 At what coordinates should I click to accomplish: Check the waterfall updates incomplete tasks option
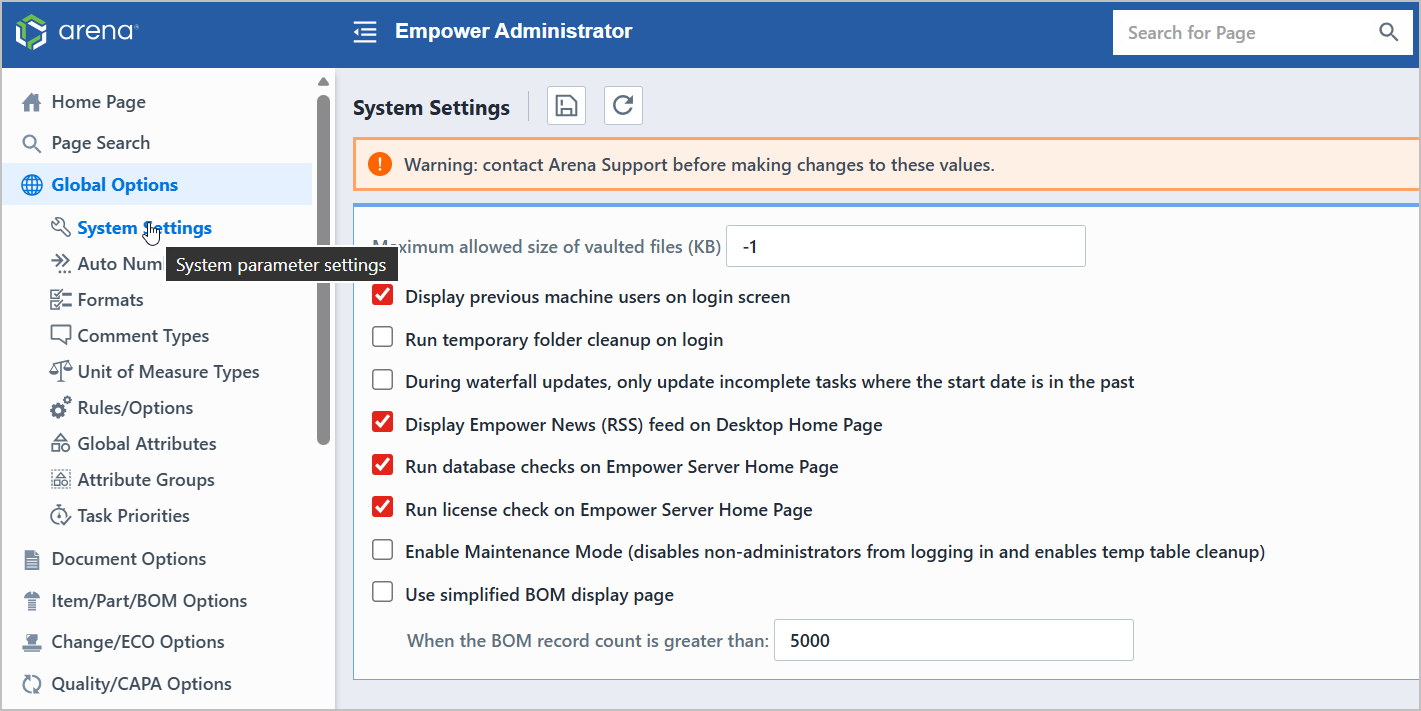point(382,380)
